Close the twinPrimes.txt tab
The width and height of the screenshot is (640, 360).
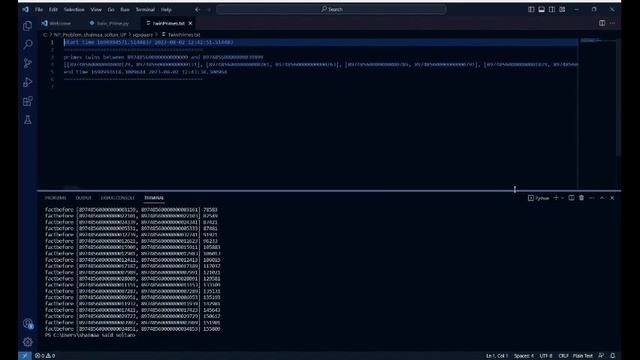[190, 23]
